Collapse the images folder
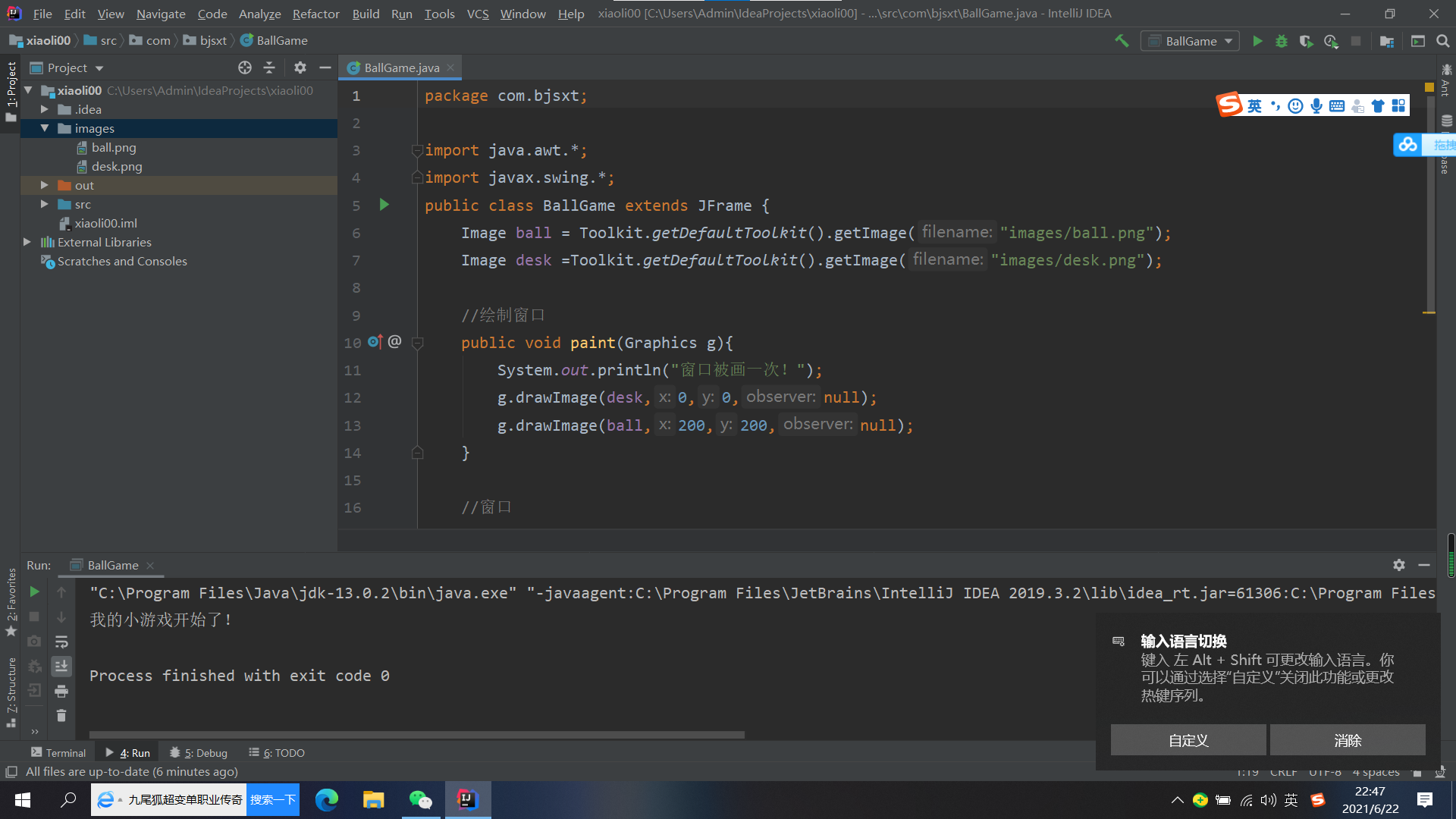 click(x=45, y=128)
